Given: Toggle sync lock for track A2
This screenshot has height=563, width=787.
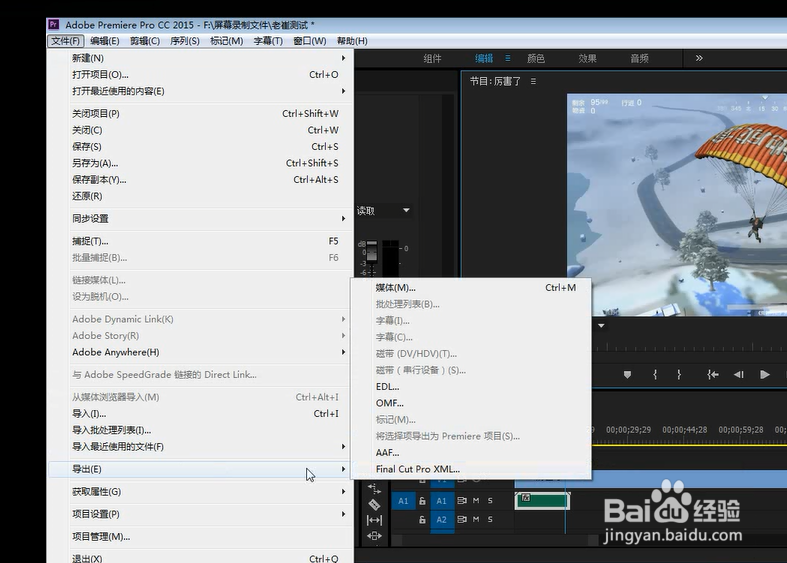Looking at the screenshot, I should (462, 519).
